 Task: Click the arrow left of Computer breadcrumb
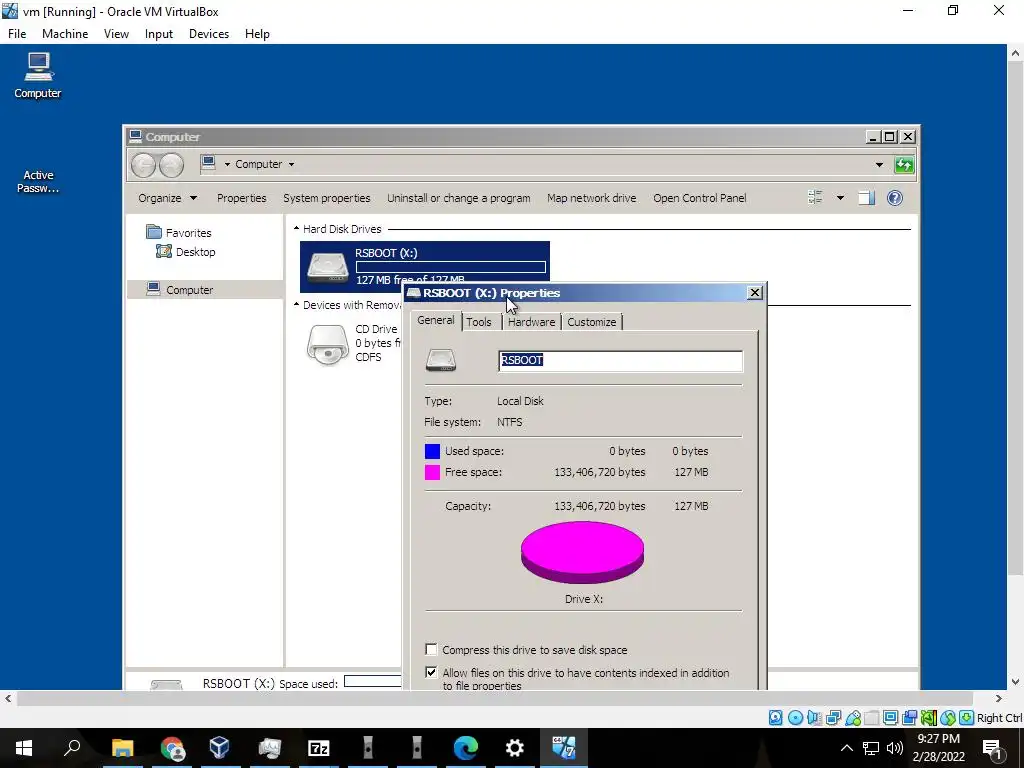coord(227,165)
